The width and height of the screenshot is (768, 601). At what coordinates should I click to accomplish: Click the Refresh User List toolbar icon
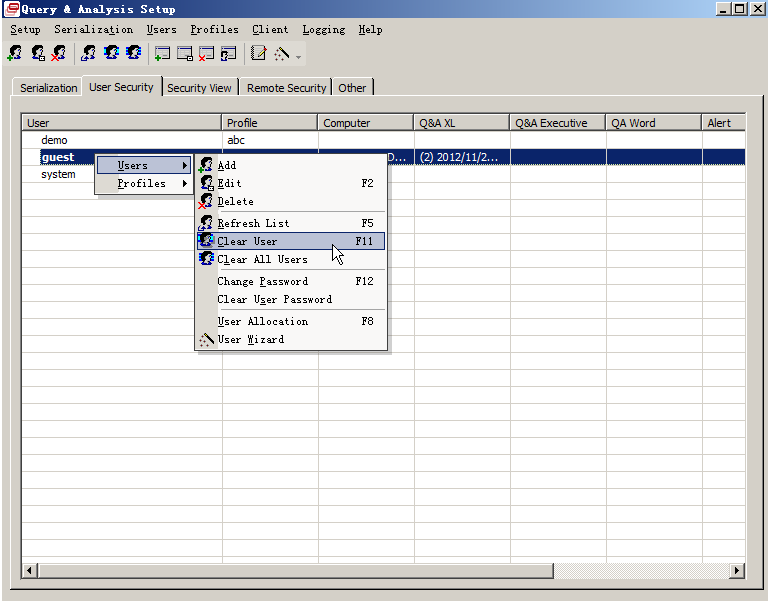point(89,53)
